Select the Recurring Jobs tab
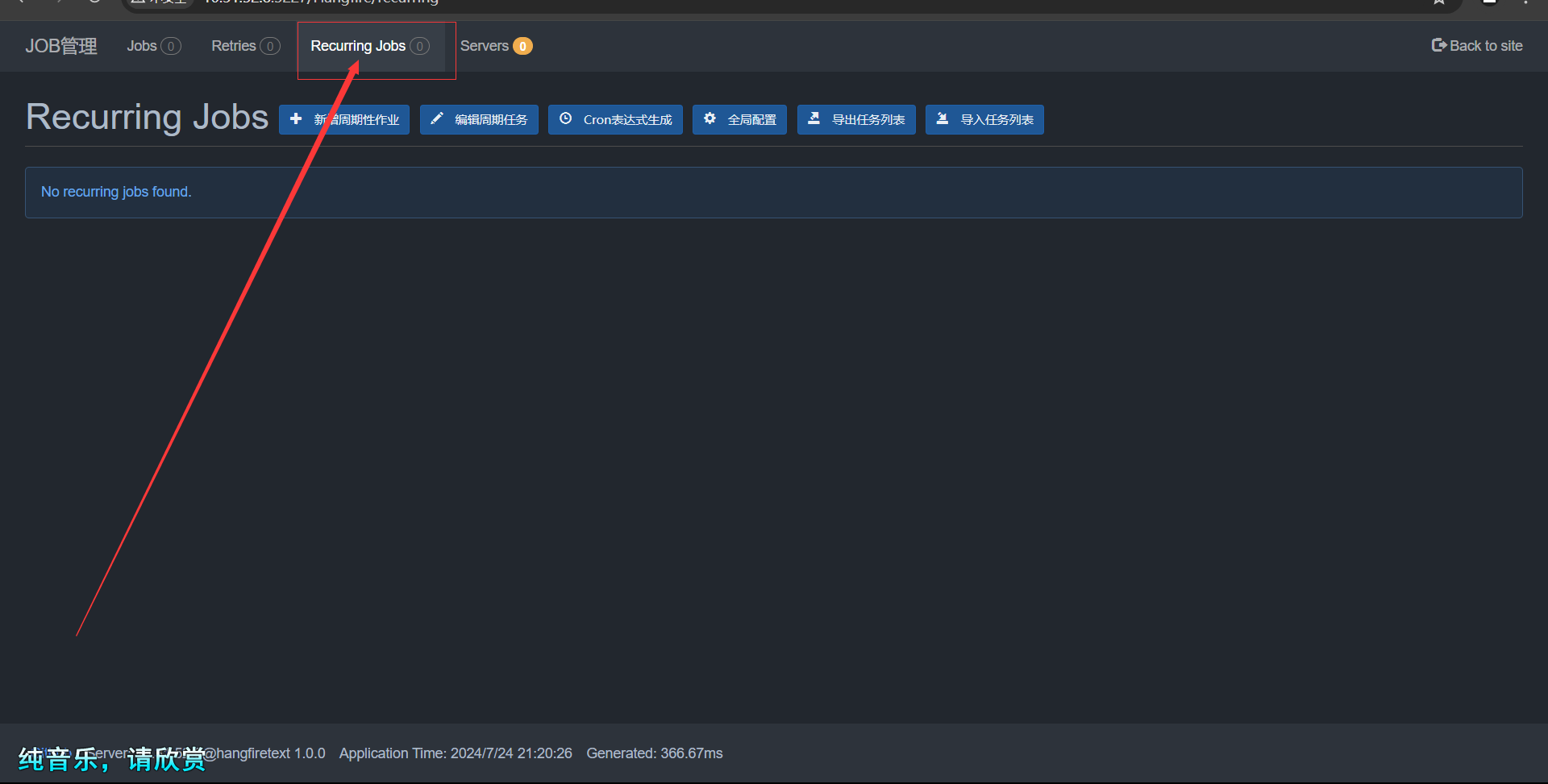1548x784 pixels. click(x=370, y=46)
